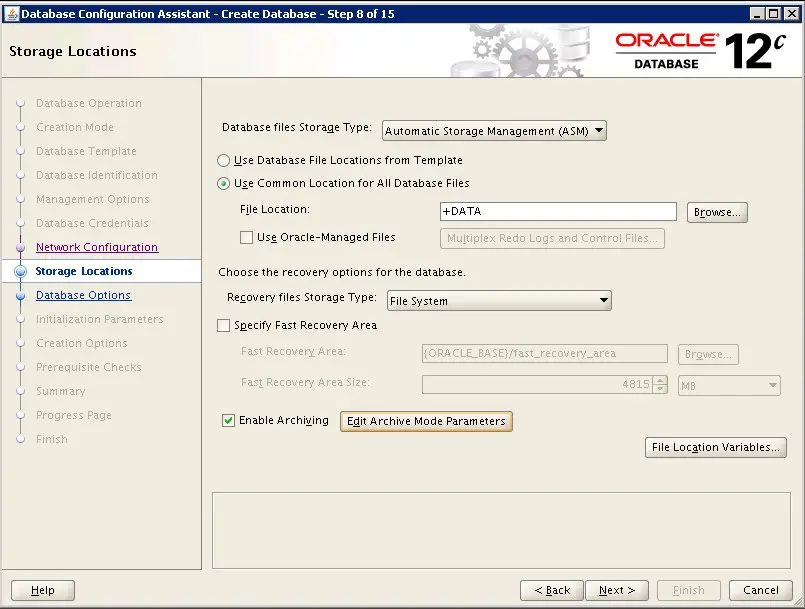Select Use Database File Locations from Template
Image resolution: width=805 pixels, height=609 pixels.
tap(223, 161)
